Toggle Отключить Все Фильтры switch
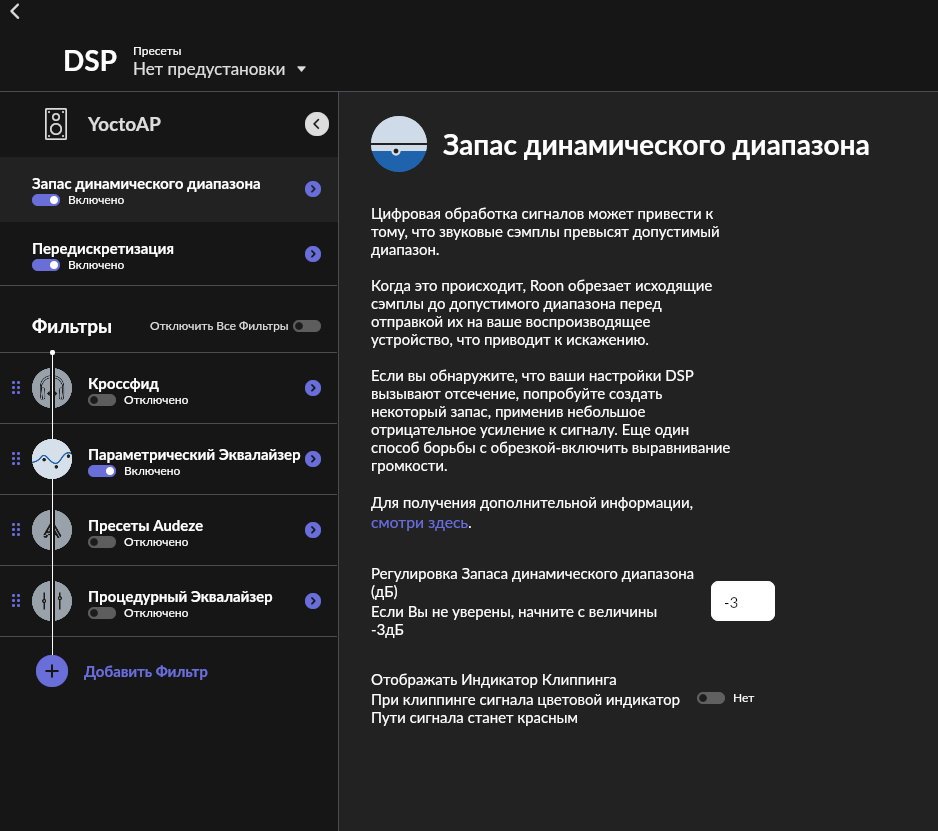This screenshot has width=938, height=831. tap(307, 326)
